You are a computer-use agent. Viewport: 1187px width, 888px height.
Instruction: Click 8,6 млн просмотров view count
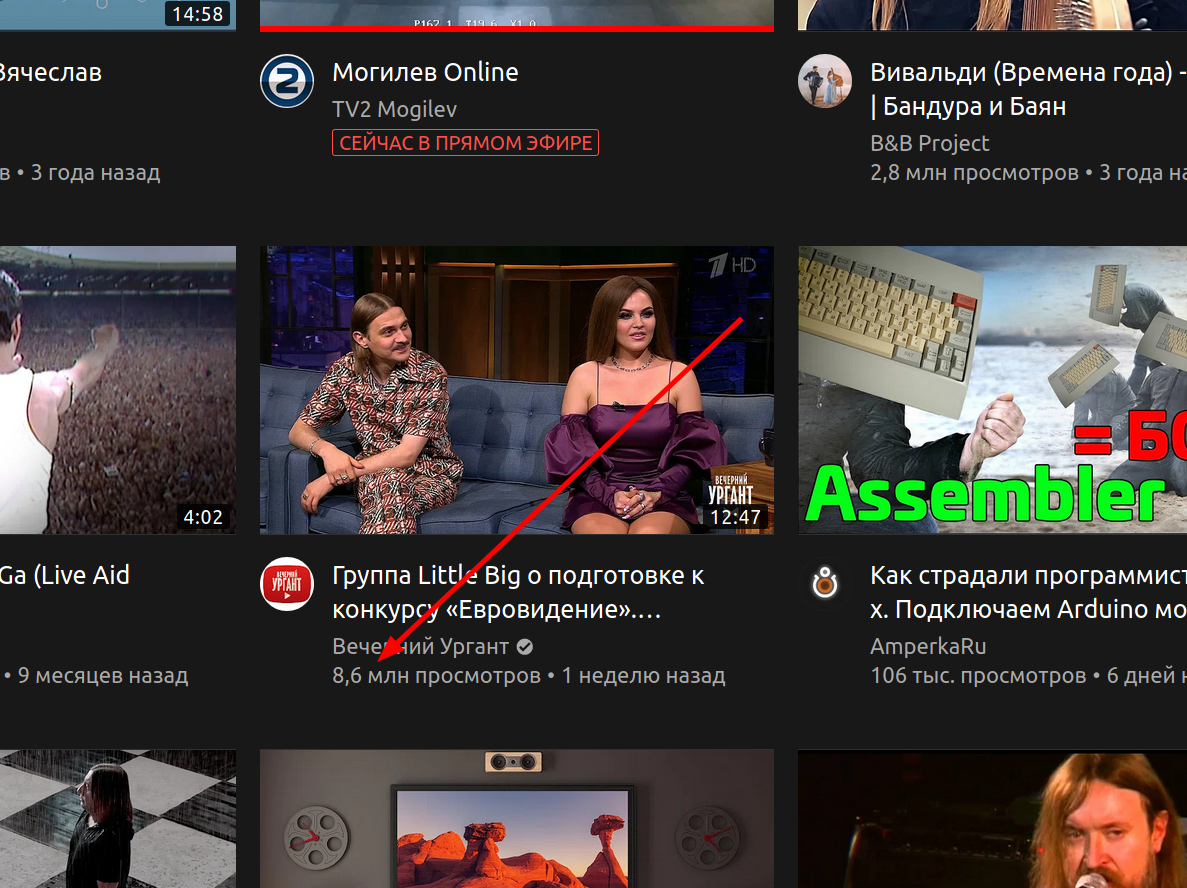coord(436,675)
